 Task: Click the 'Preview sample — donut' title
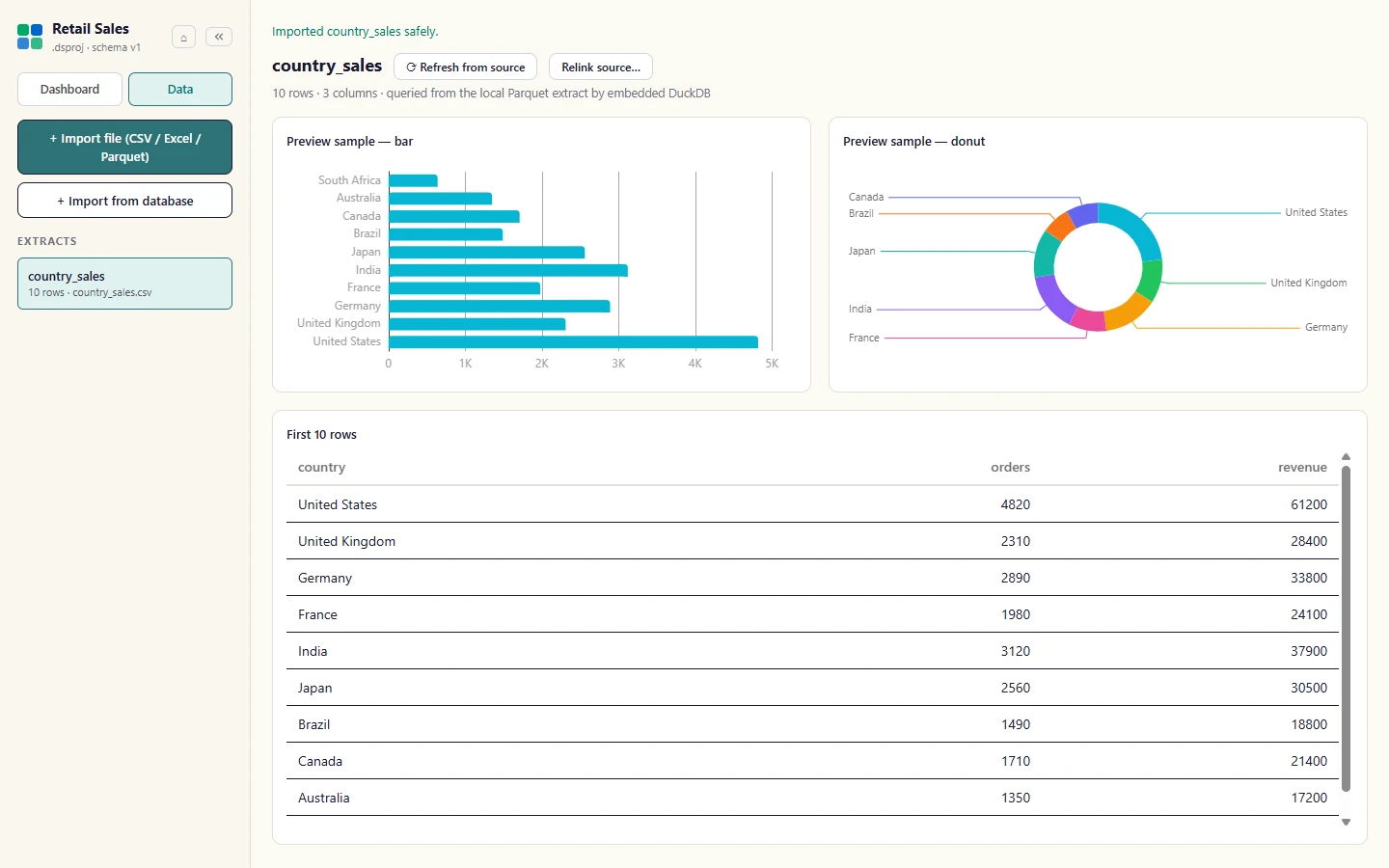pos(913,141)
